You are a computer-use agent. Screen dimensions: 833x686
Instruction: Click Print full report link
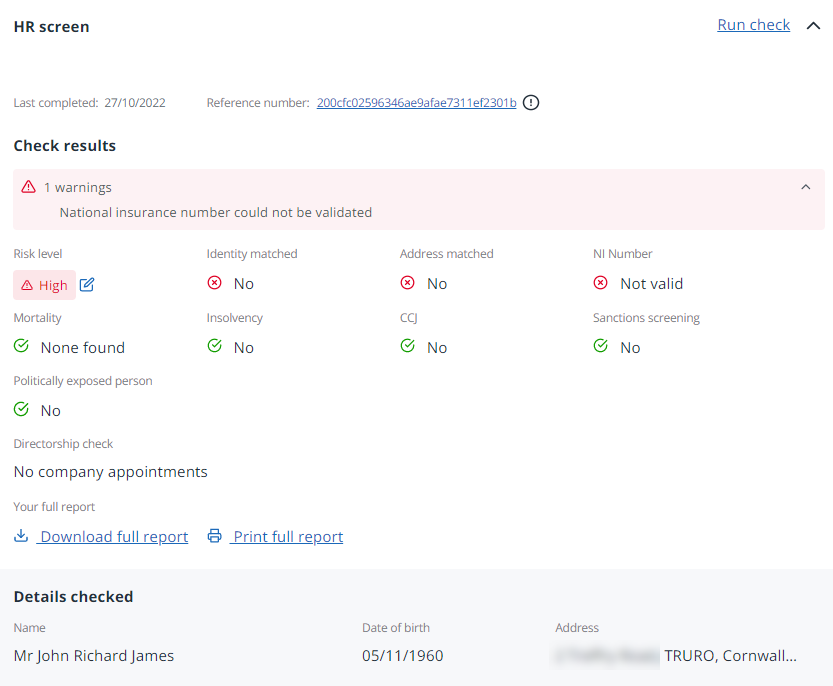click(287, 537)
